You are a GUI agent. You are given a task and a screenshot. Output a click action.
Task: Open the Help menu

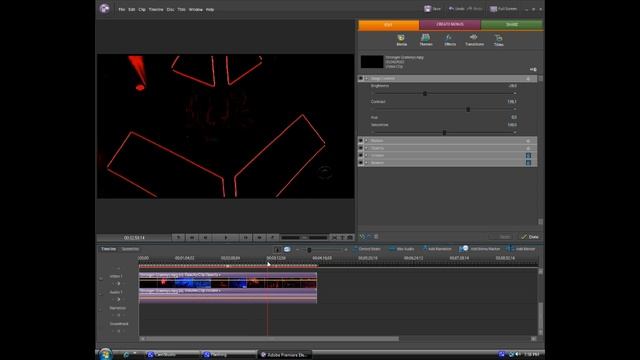coord(210,9)
